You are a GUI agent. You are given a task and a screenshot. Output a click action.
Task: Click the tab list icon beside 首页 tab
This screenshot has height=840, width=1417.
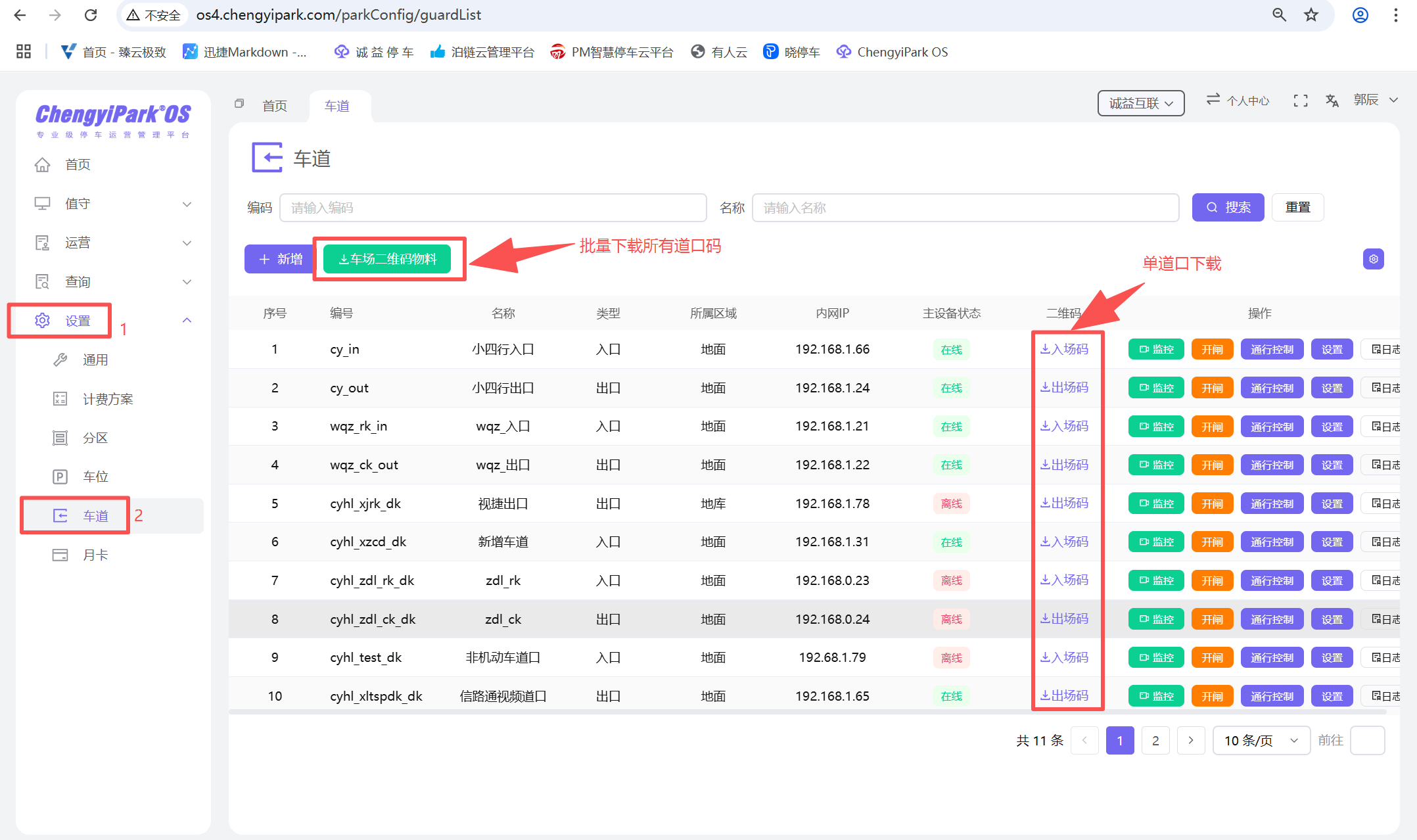[239, 104]
